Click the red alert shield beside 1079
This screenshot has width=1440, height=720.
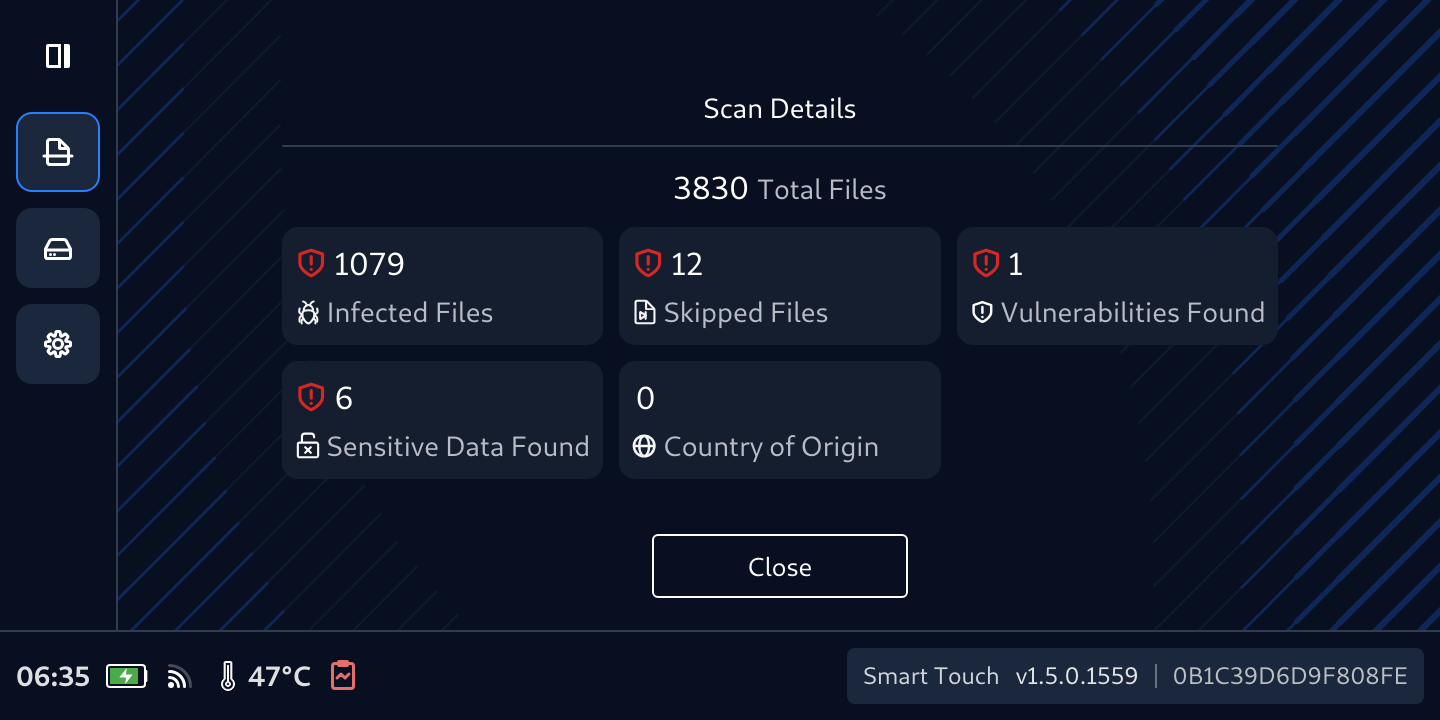pyautogui.click(x=311, y=263)
